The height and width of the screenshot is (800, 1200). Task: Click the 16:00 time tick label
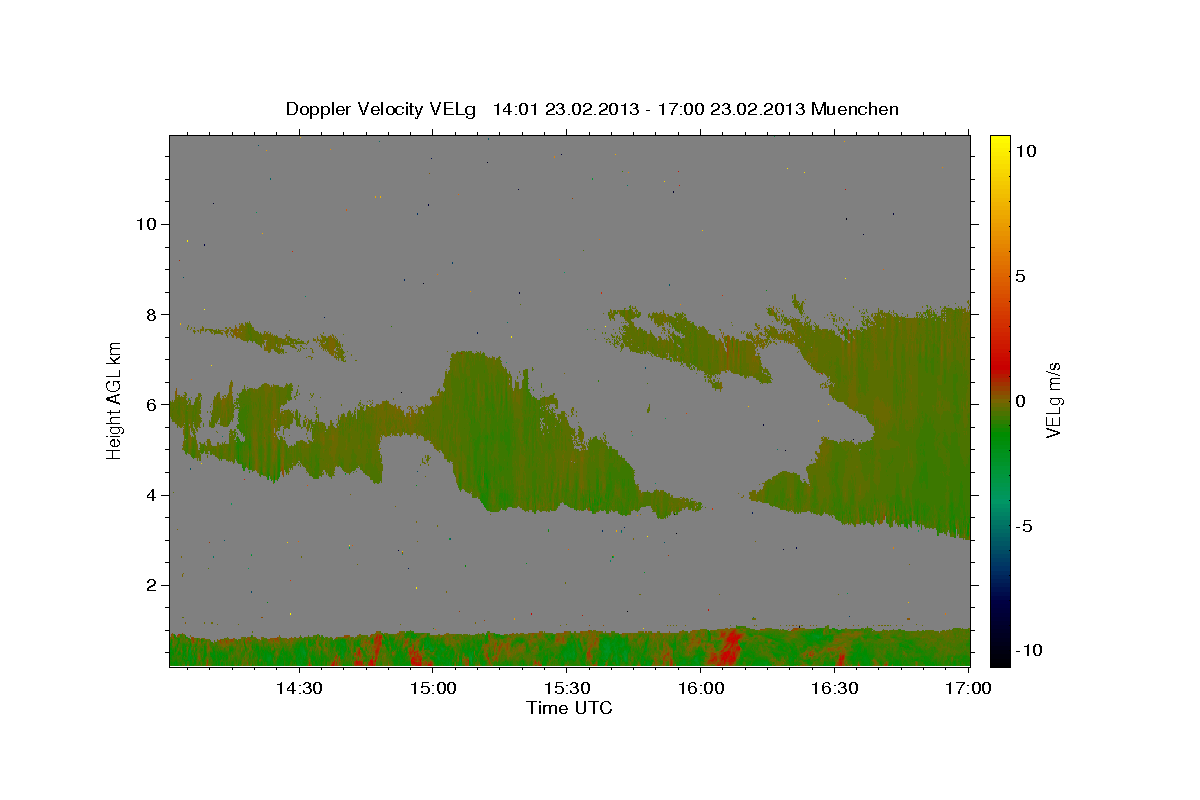pos(701,688)
